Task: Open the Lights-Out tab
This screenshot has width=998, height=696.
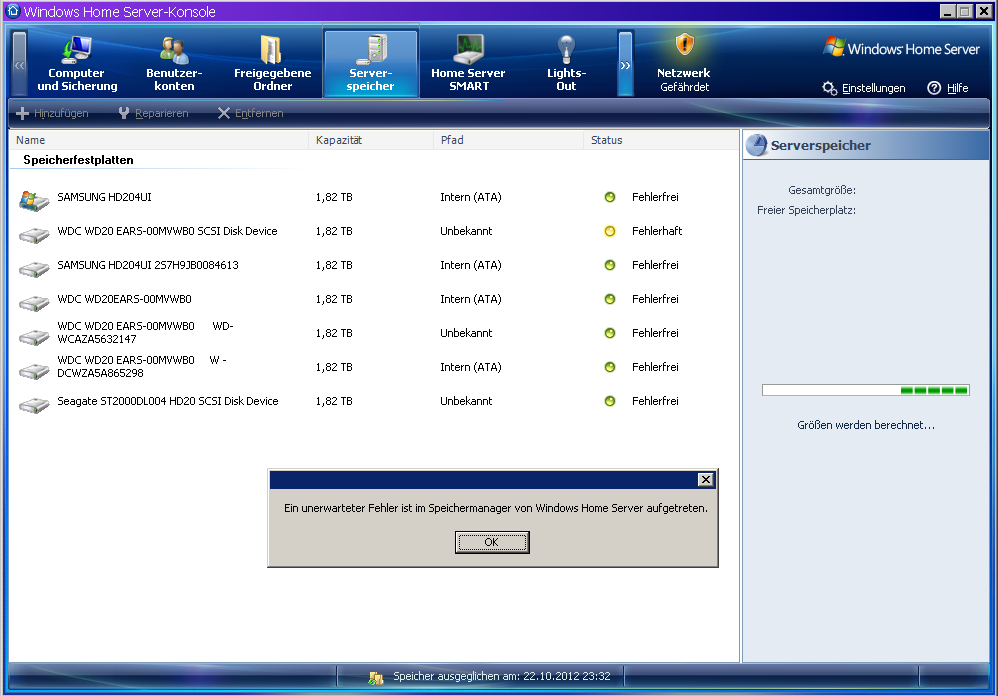Action: 566,64
